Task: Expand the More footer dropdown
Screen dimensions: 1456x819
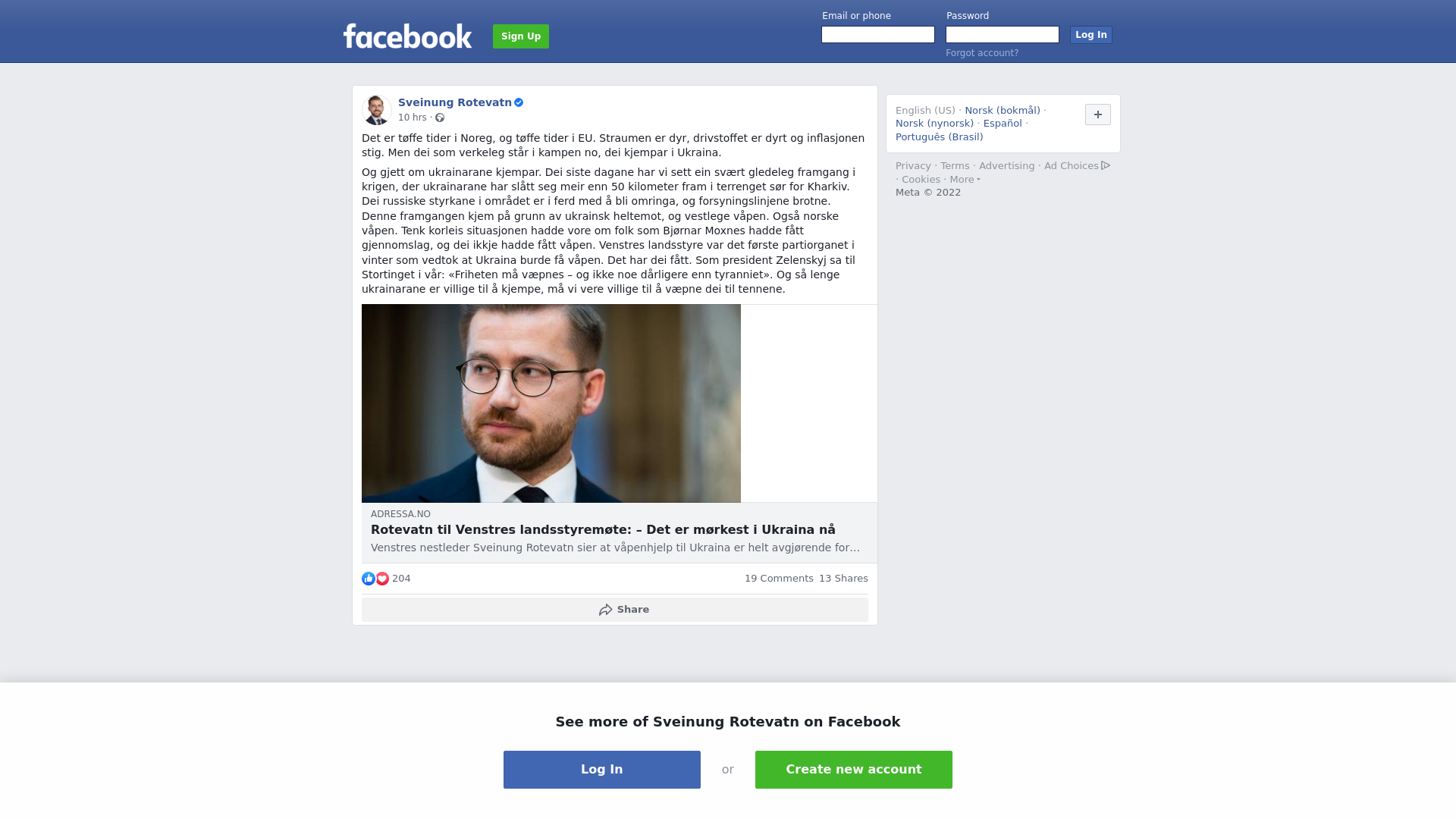Action: [965, 180]
